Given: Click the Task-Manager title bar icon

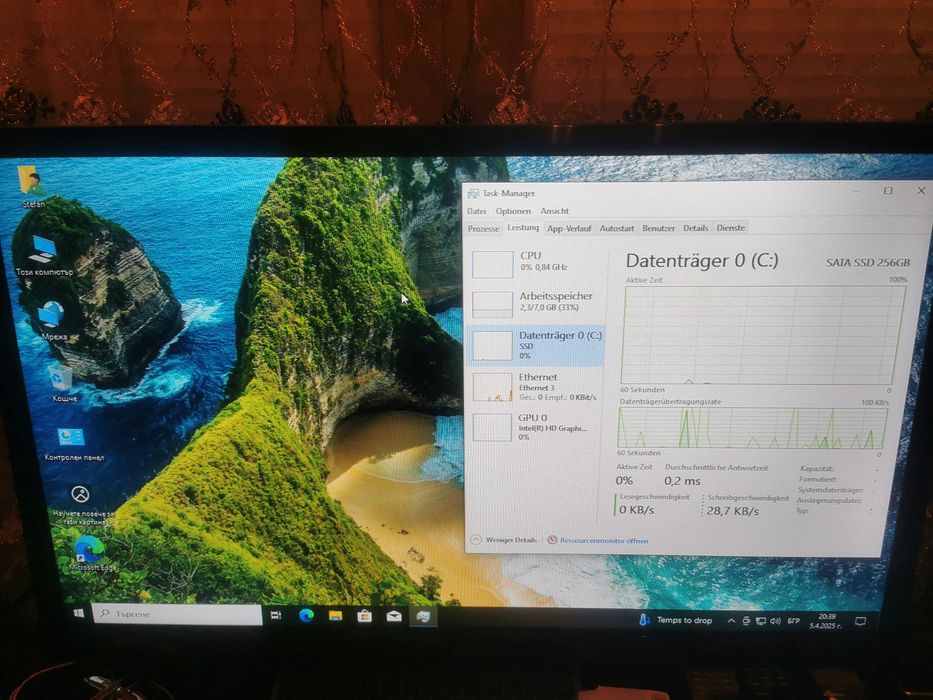Looking at the screenshot, I should click(473, 193).
